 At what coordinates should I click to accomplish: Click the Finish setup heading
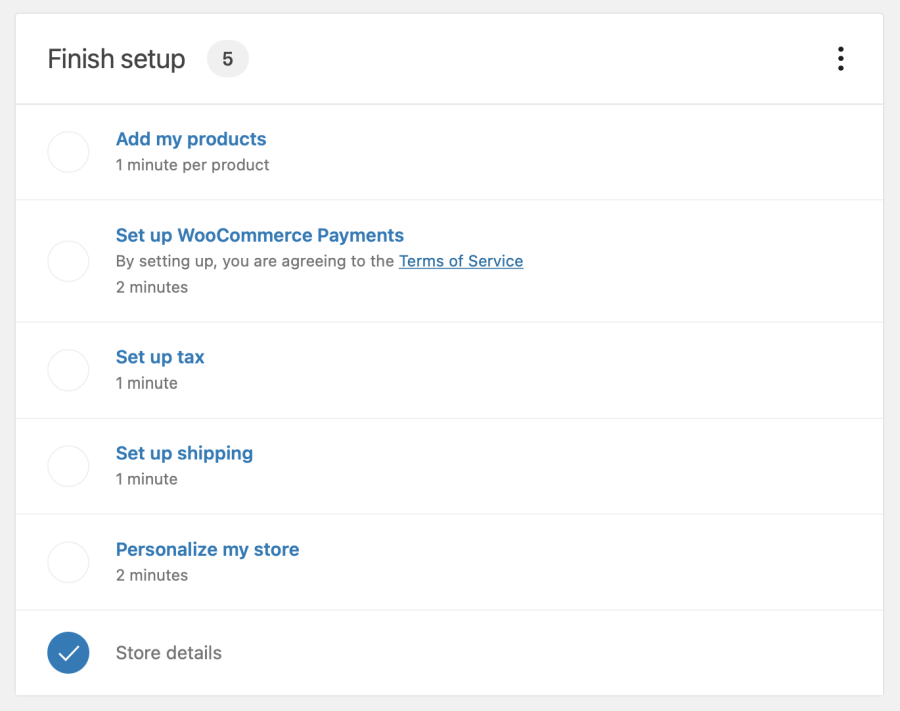[116, 59]
